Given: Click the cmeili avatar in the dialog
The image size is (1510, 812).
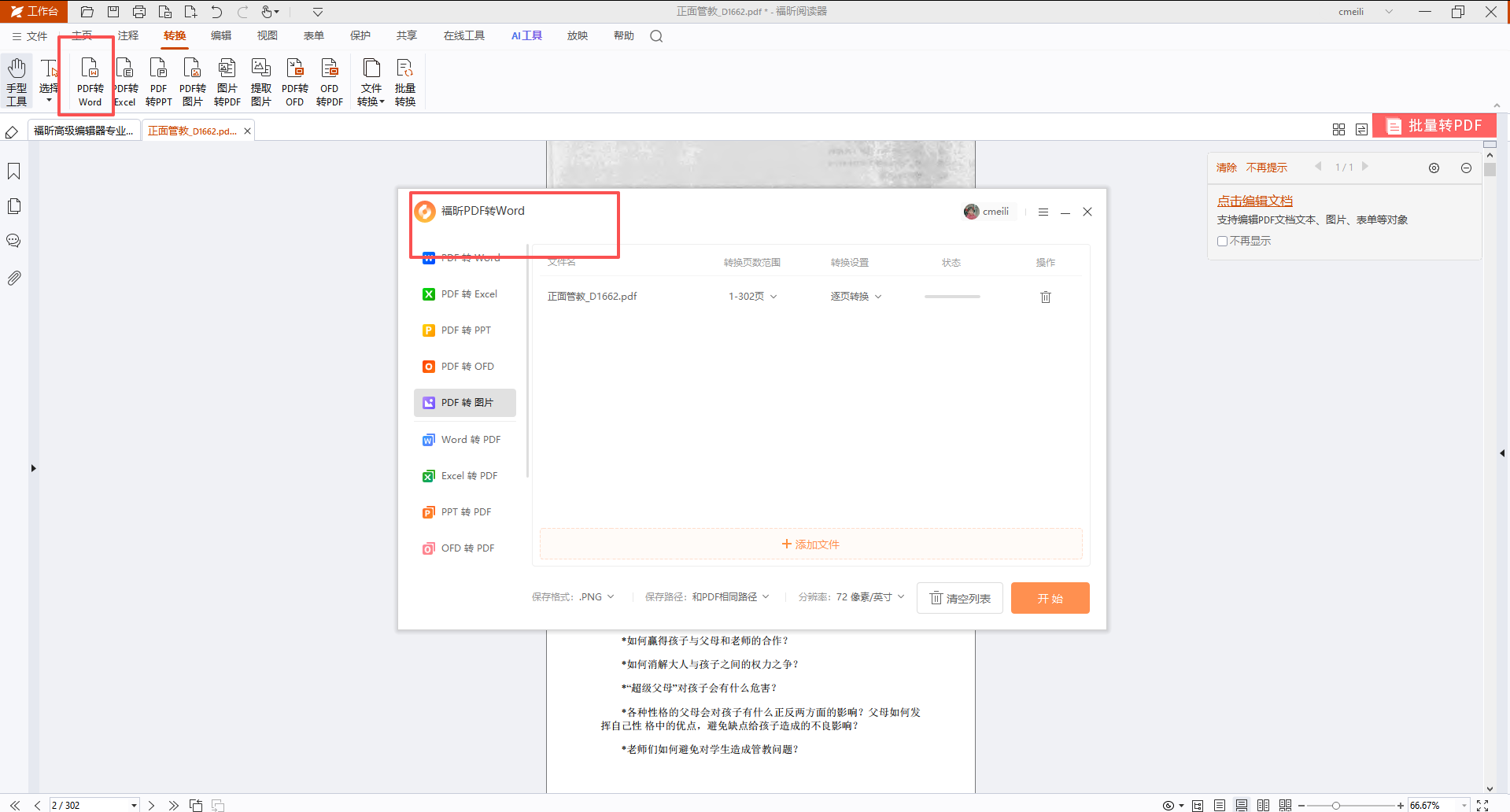Looking at the screenshot, I should [972, 212].
